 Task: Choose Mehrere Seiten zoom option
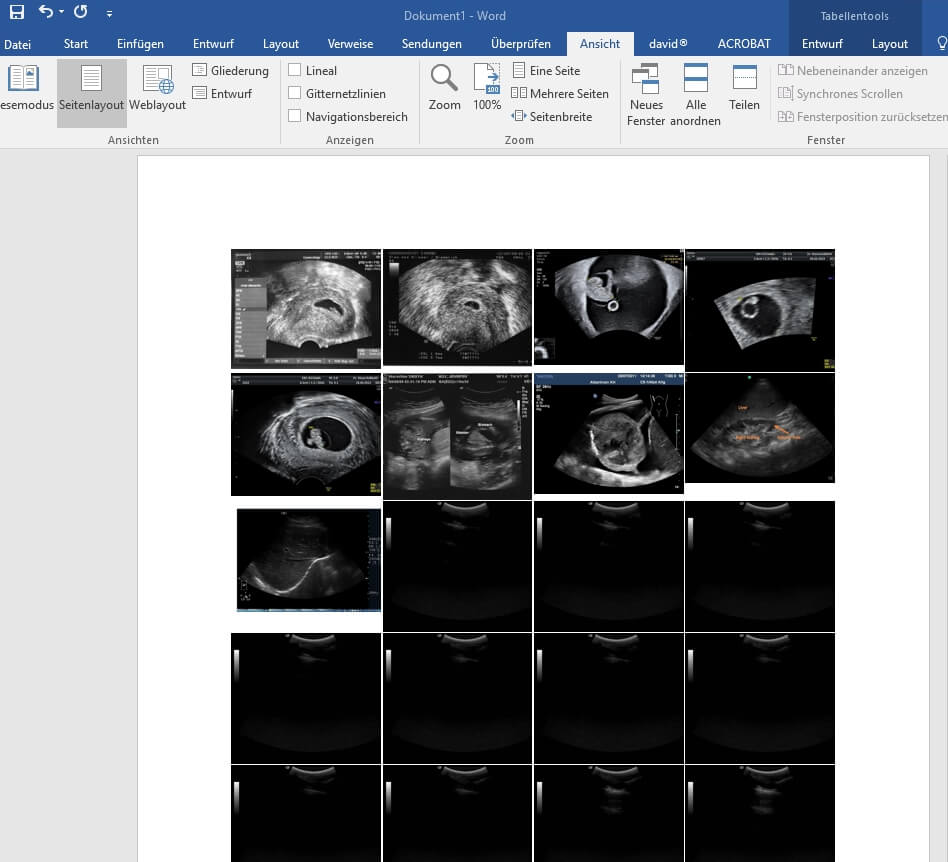(560, 94)
